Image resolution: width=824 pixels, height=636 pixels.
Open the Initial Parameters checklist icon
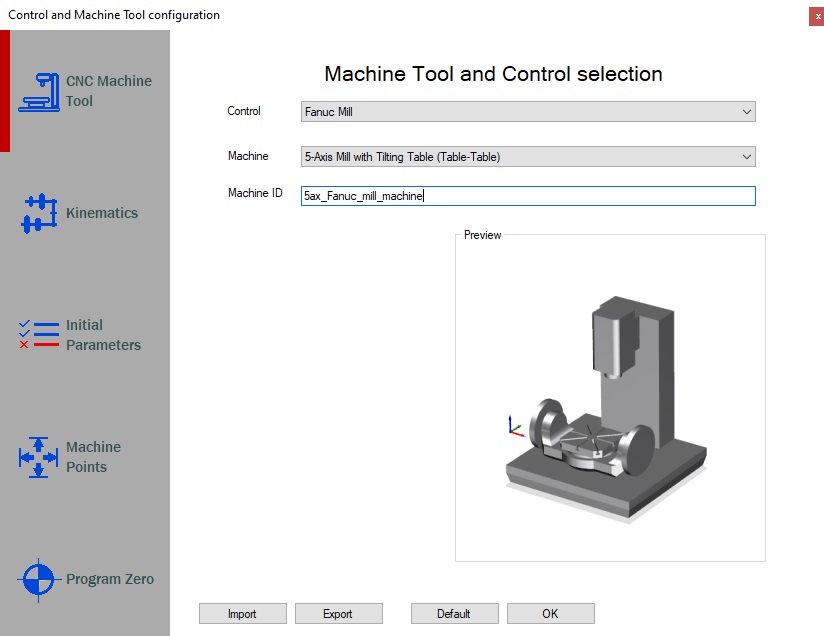pyautogui.click(x=39, y=335)
